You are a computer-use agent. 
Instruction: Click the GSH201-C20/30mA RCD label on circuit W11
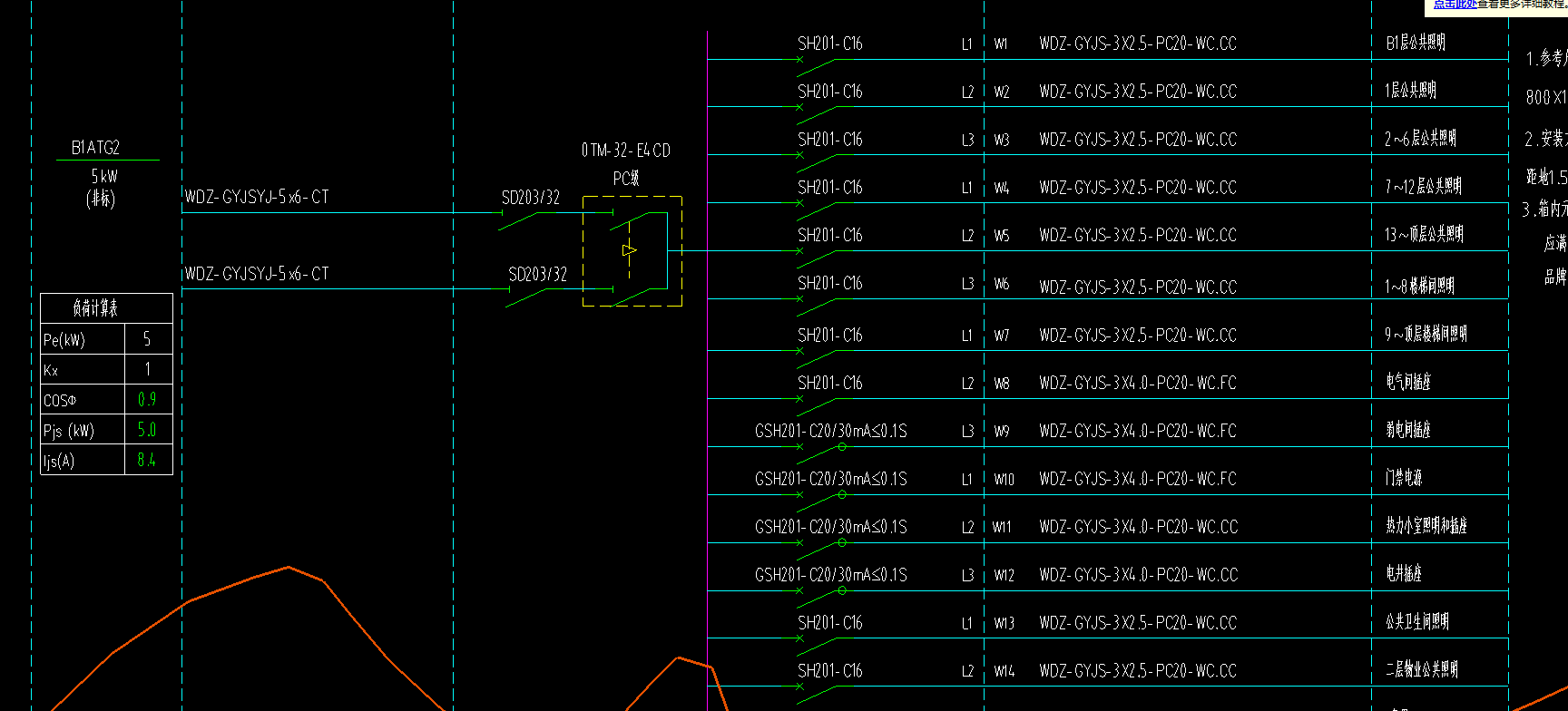[831, 528]
